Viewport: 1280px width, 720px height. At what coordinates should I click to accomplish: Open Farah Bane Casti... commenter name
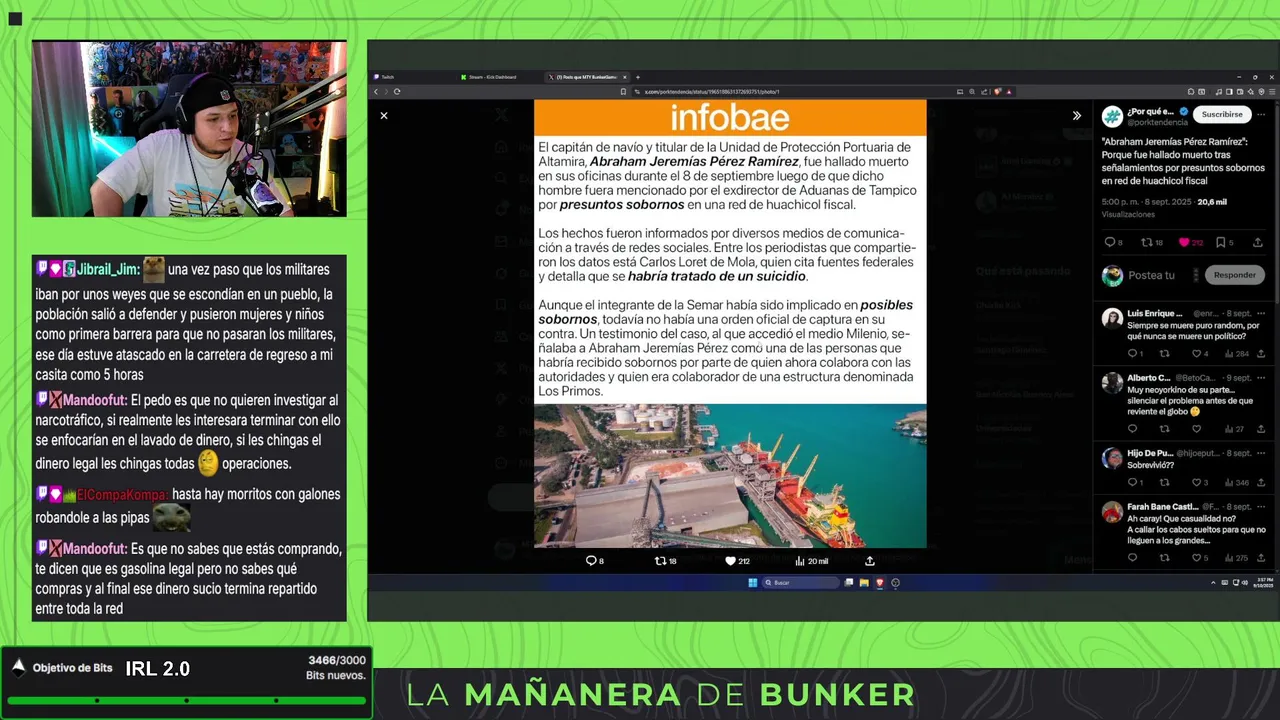pyautogui.click(x=1162, y=507)
